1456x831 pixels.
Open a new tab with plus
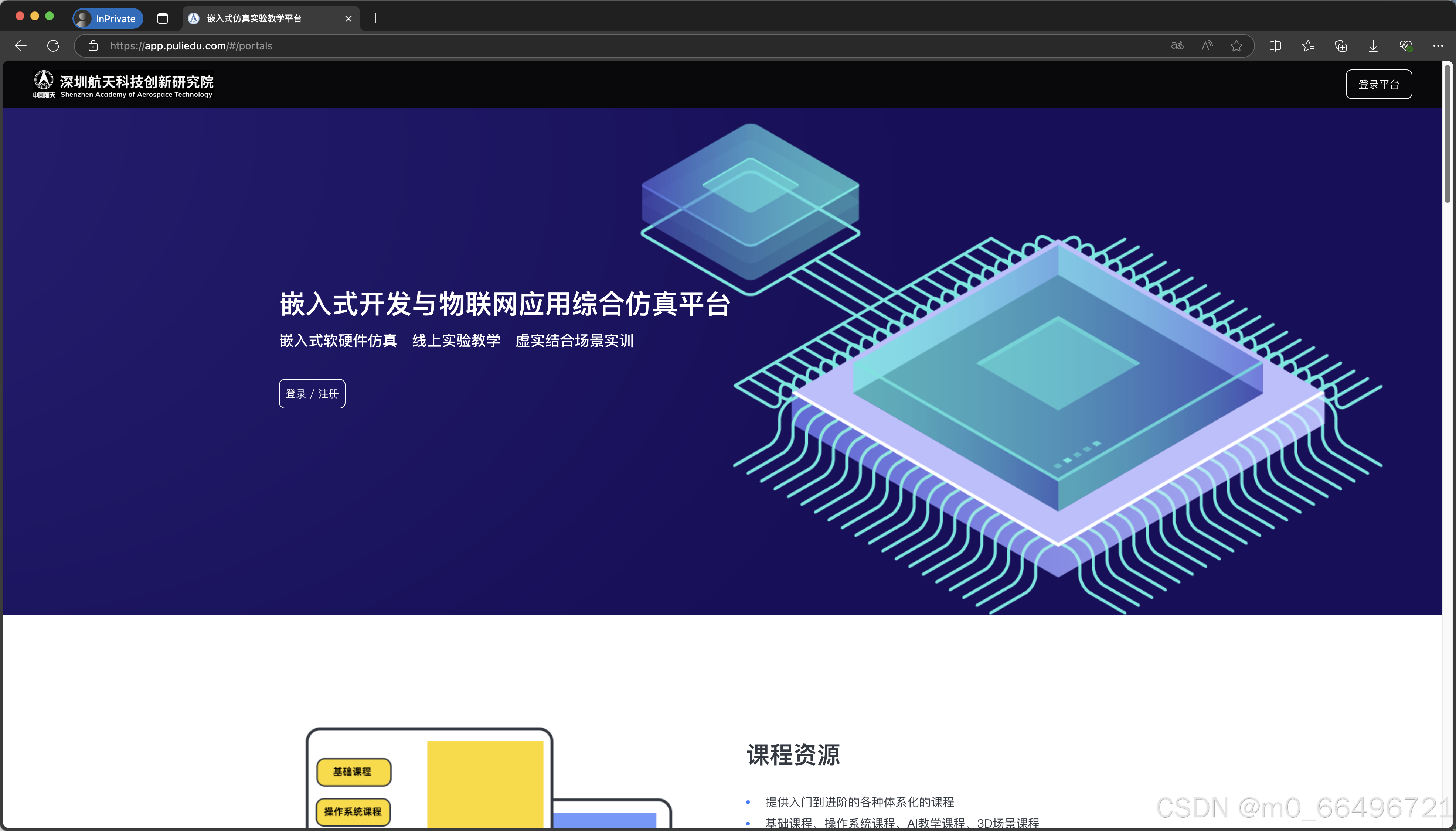(376, 18)
